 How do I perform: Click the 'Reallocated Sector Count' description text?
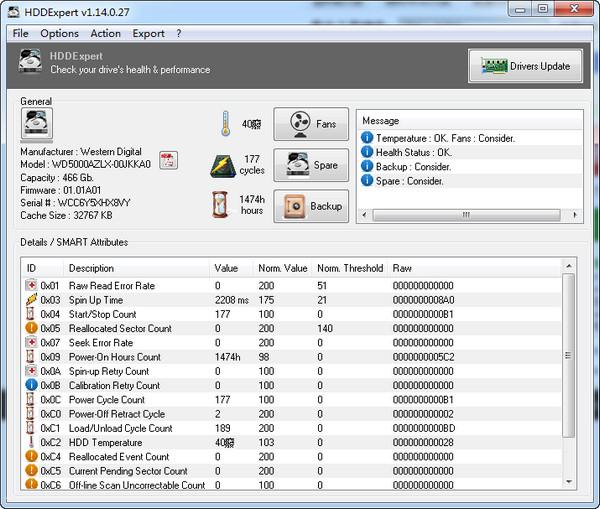[x=120, y=328]
